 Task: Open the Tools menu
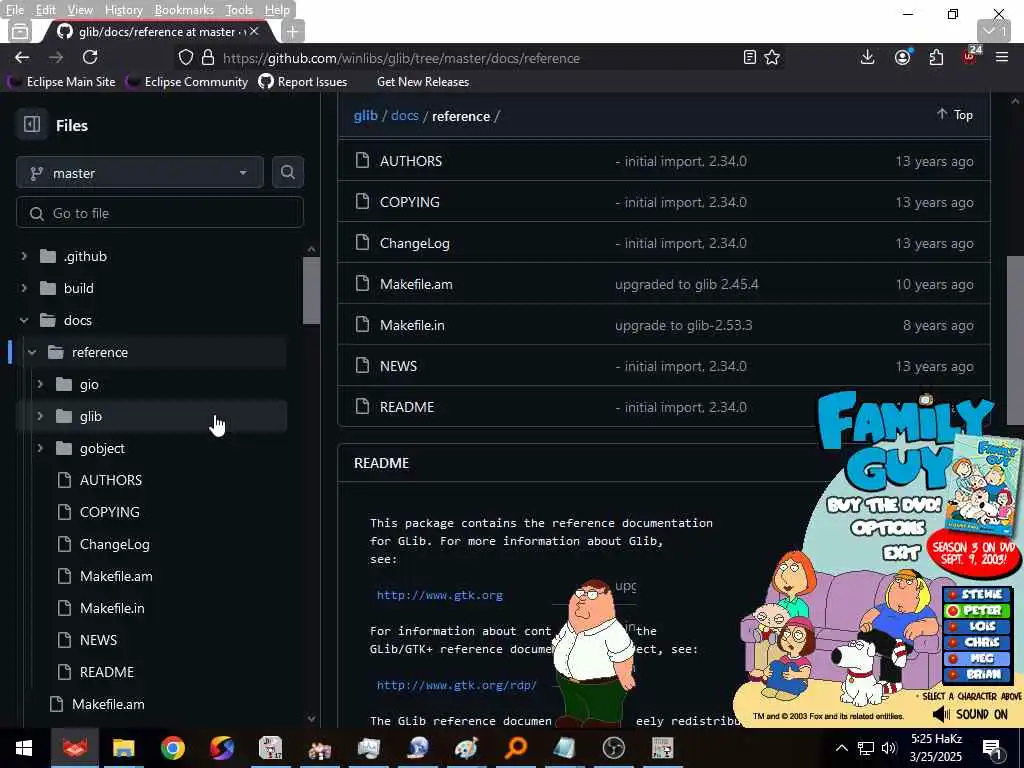239,10
